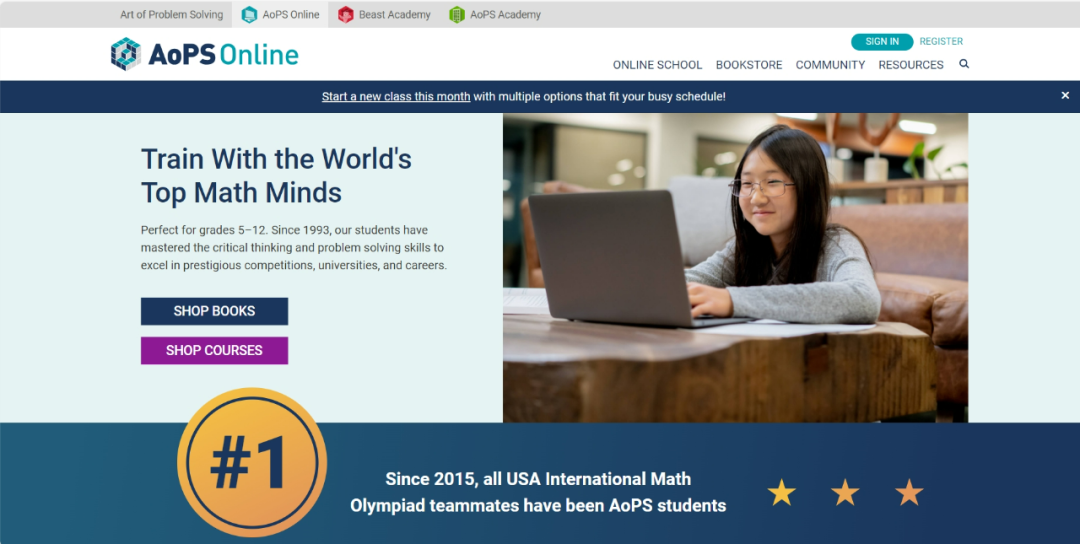Click the teal AoPS Online tab icon
1080x544 pixels.
pos(250,15)
